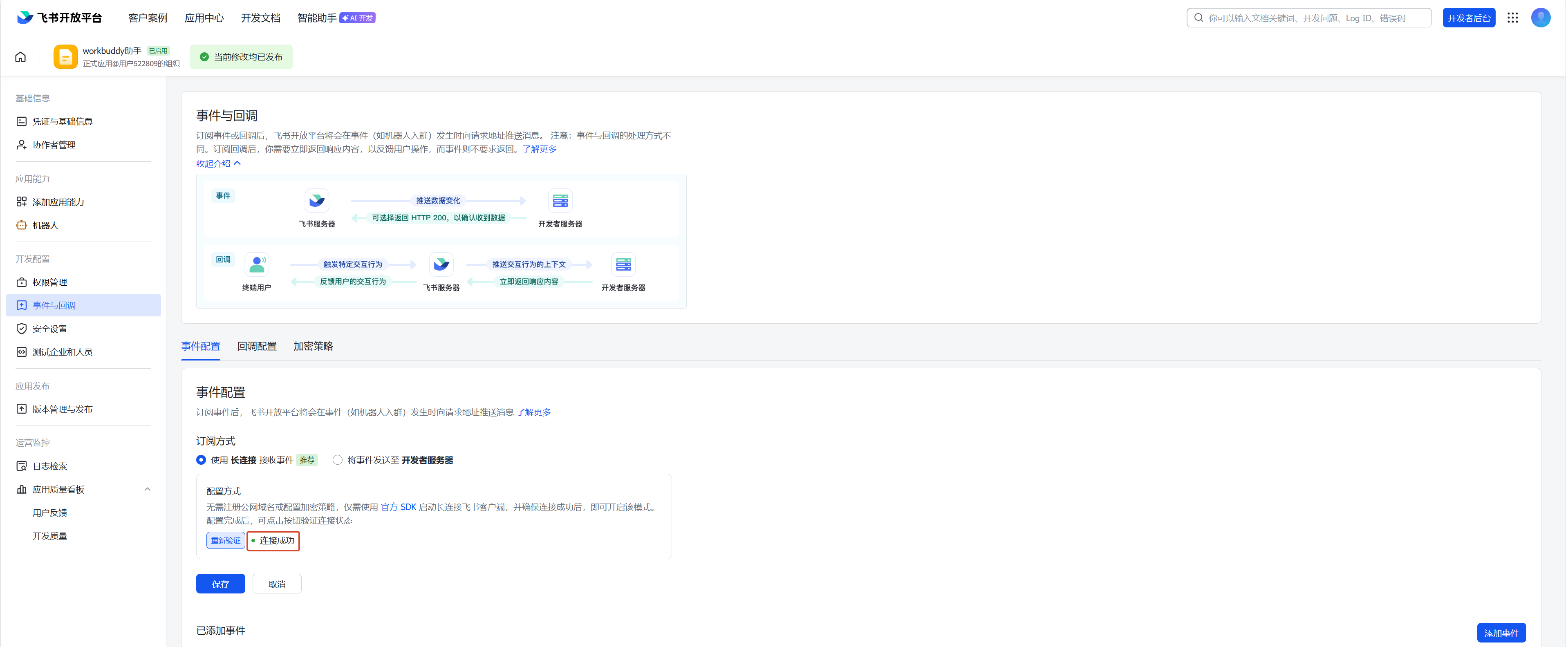
Task: Switch to the 加密策略 tab
Action: (x=313, y=346)
